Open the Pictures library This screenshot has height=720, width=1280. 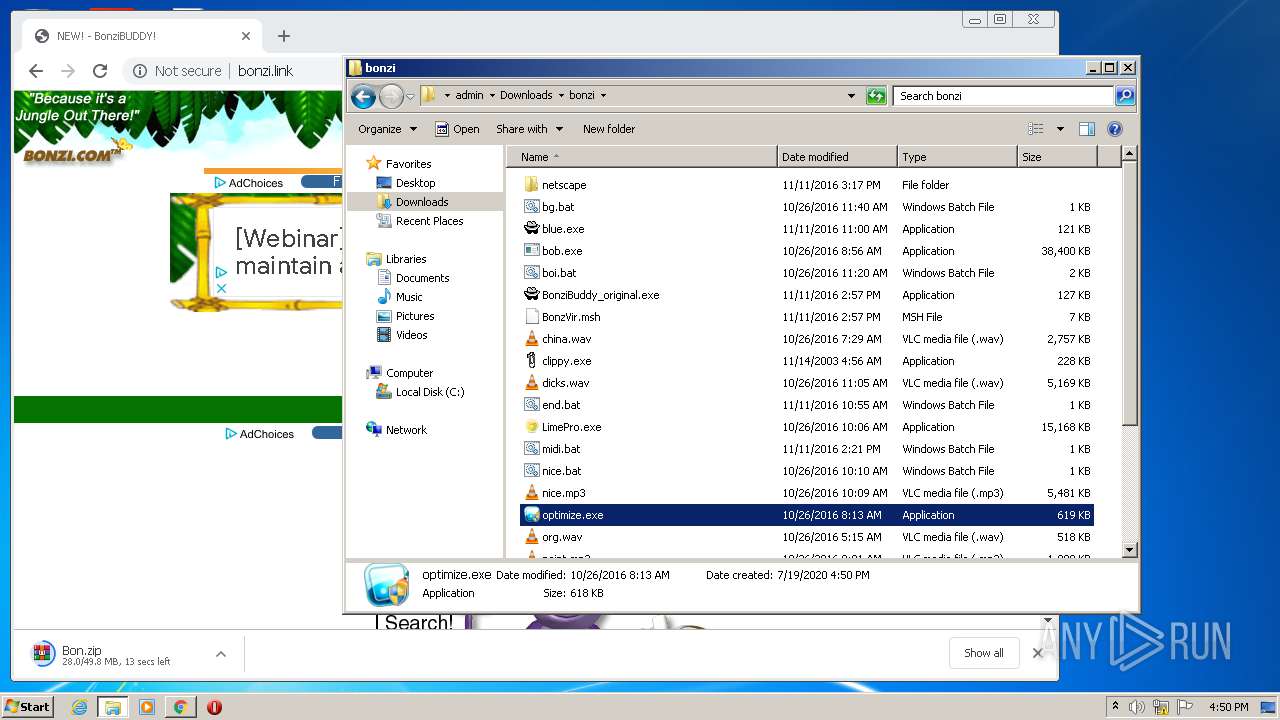[414, 316]
